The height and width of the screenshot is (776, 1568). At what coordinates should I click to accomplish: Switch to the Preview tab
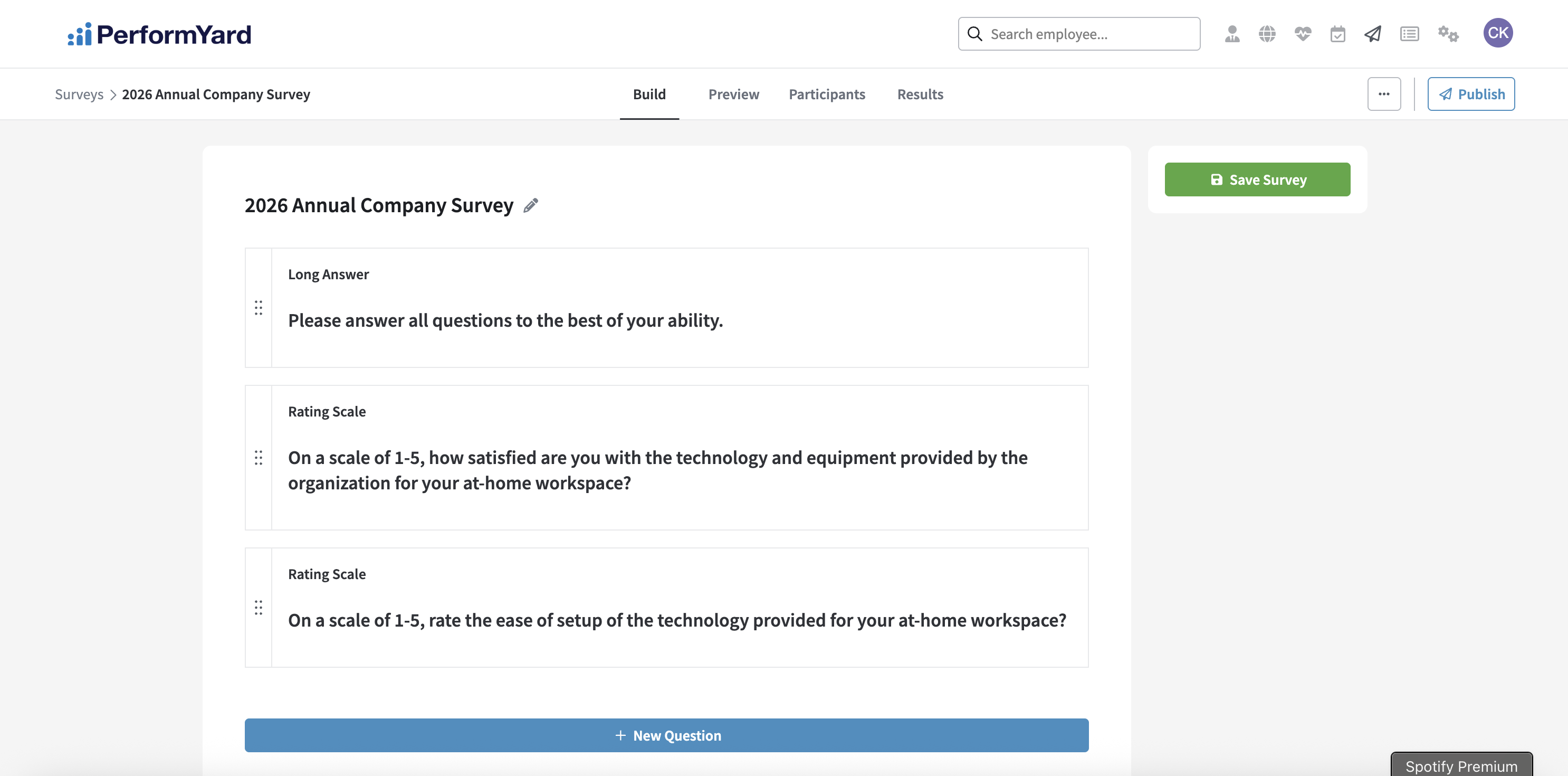tap(733, 94)
